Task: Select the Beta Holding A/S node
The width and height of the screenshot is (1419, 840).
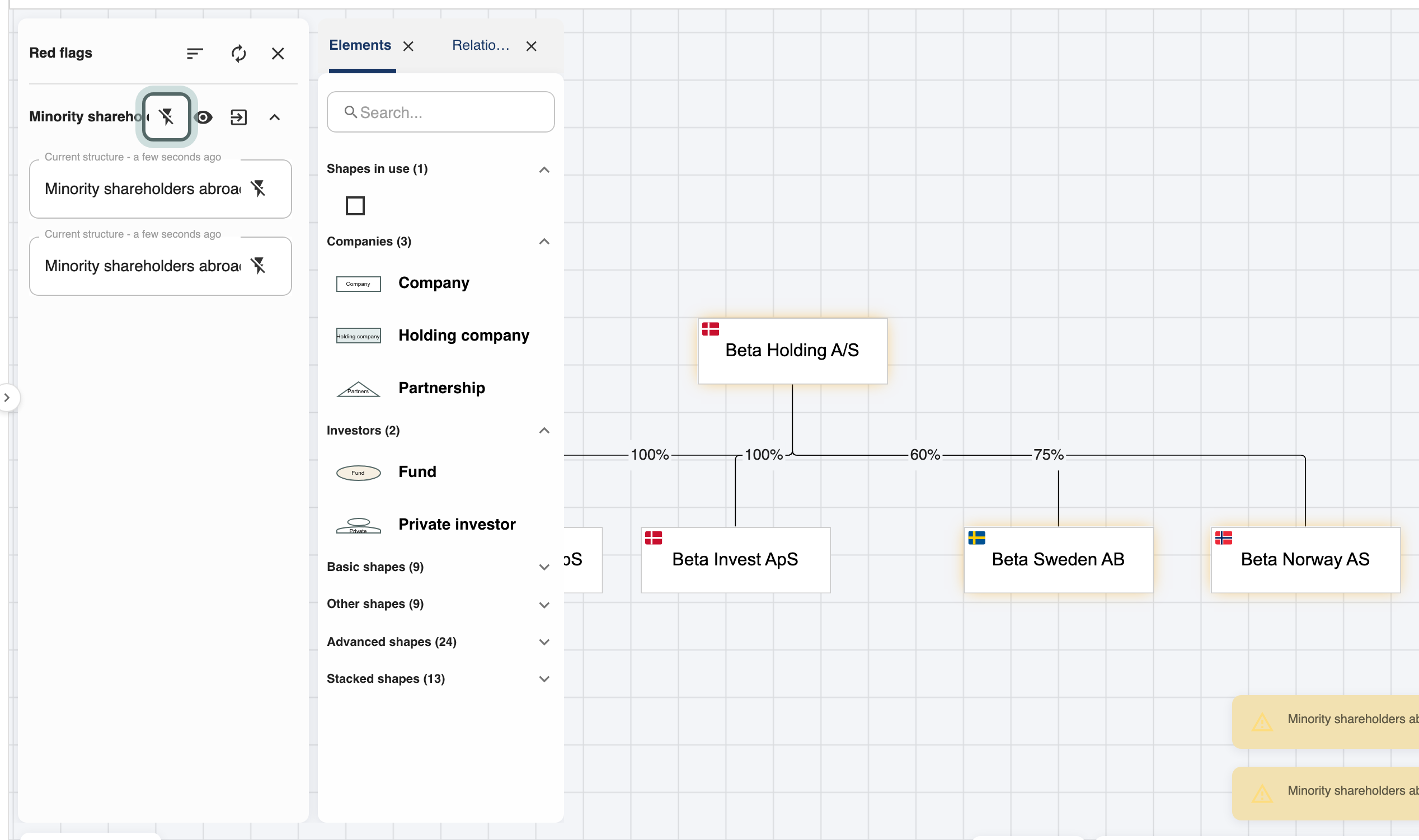Action: [792, 351]
